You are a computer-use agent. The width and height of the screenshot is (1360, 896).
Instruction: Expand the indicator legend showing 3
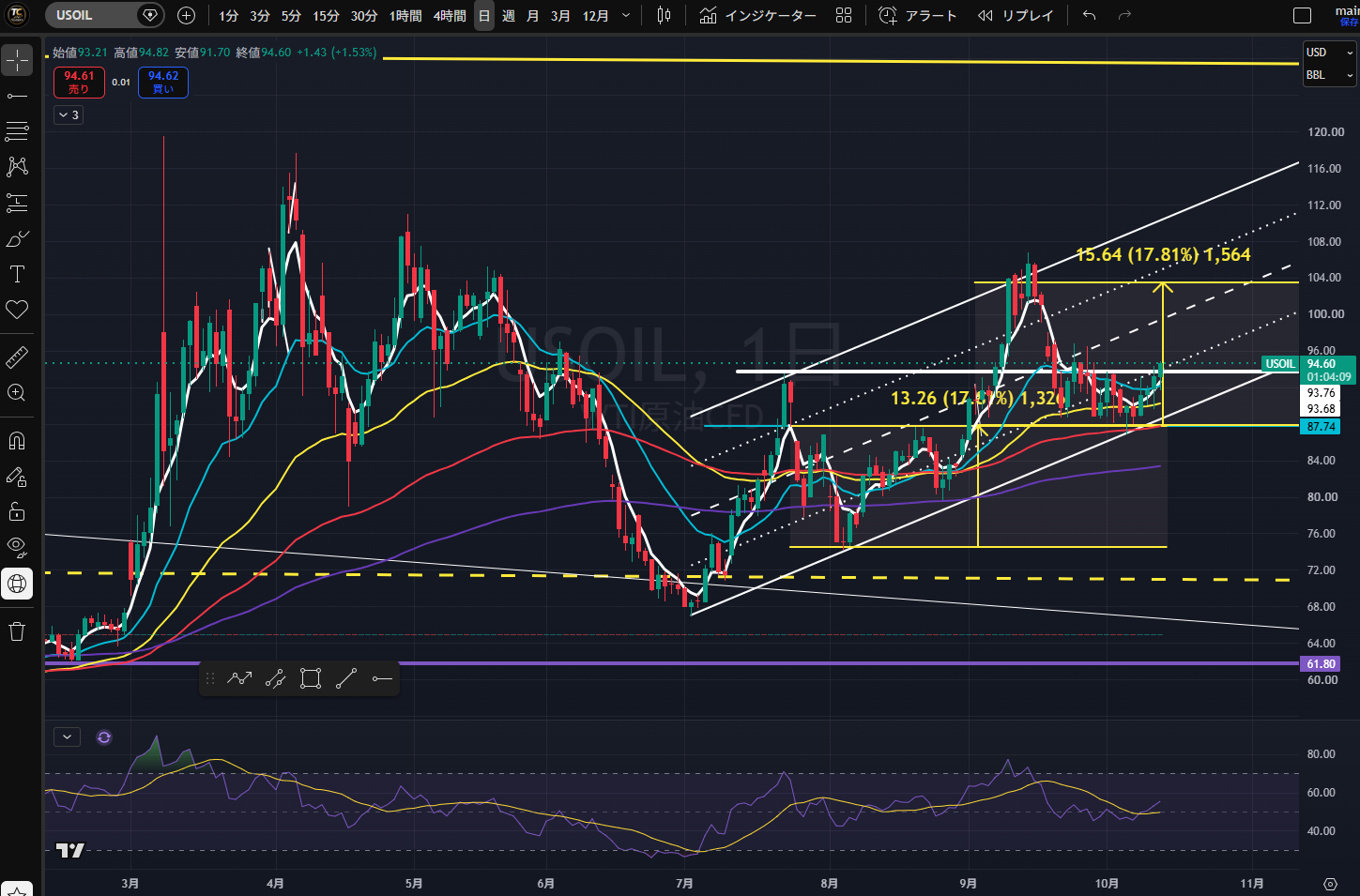pos(69,114)
